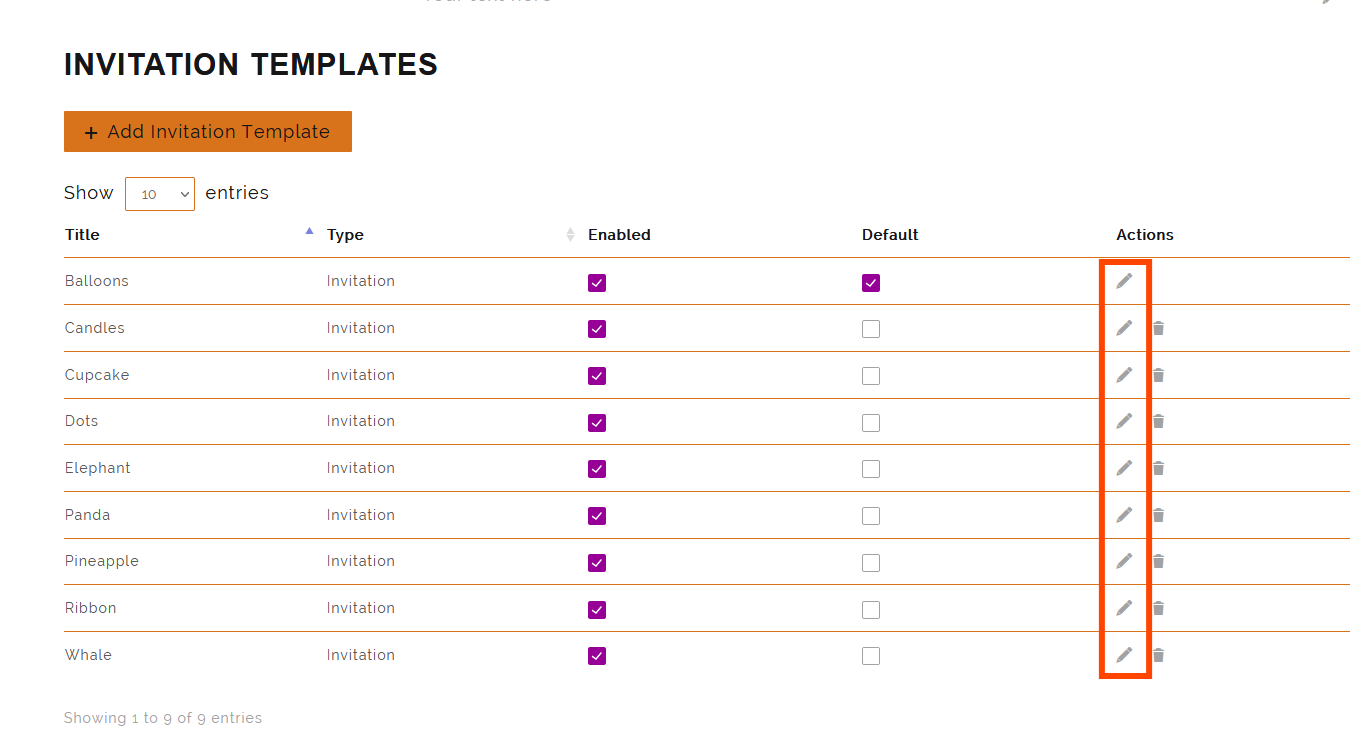Edit the Cupcake template with pencil icon
Viewport: 1370px width, 747px height.
[1125, 375]
